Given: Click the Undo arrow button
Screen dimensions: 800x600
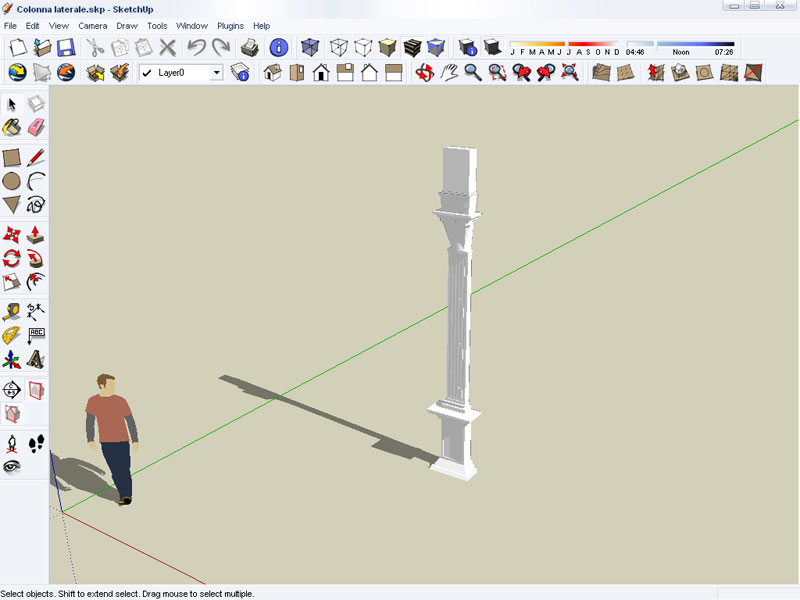Looking at the screenshot, I should point(196,47).
